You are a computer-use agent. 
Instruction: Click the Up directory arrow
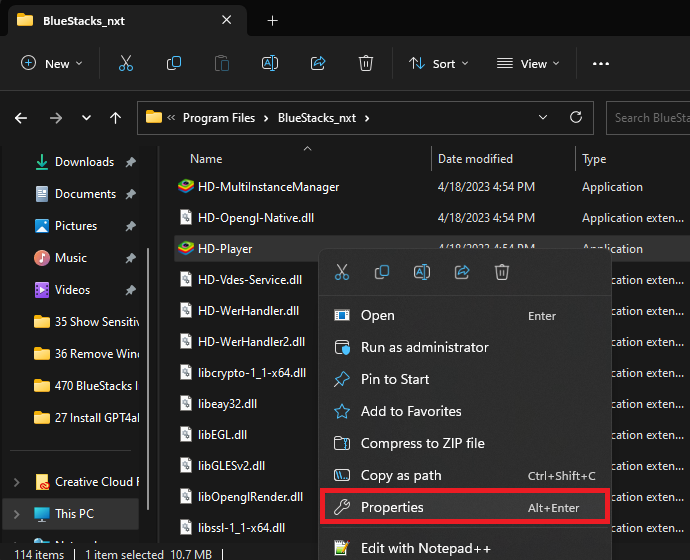point(116,118)
